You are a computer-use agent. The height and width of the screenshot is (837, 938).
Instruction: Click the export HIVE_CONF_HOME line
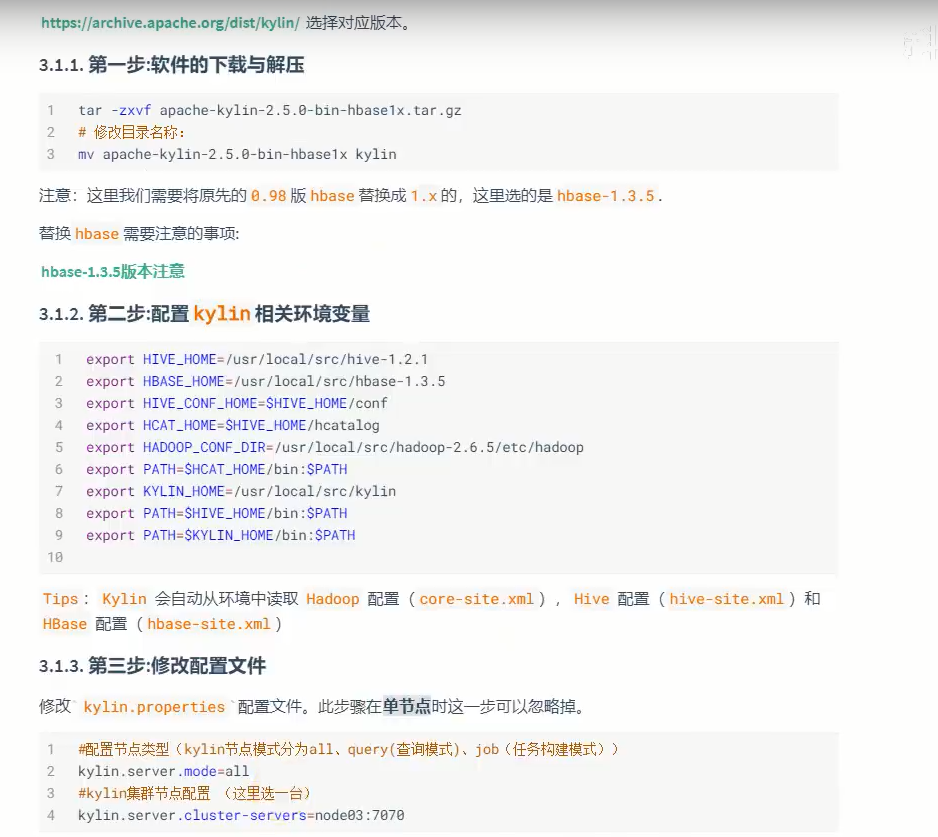coord(236,403)
